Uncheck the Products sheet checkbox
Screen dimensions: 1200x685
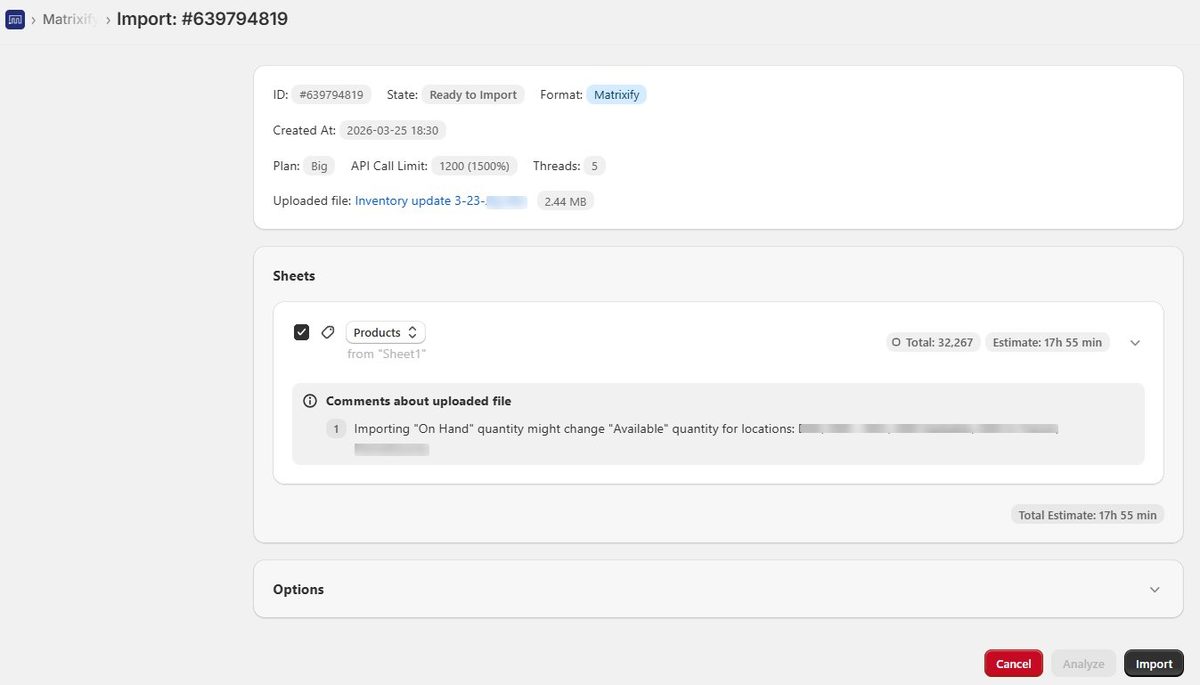(301, 332)
